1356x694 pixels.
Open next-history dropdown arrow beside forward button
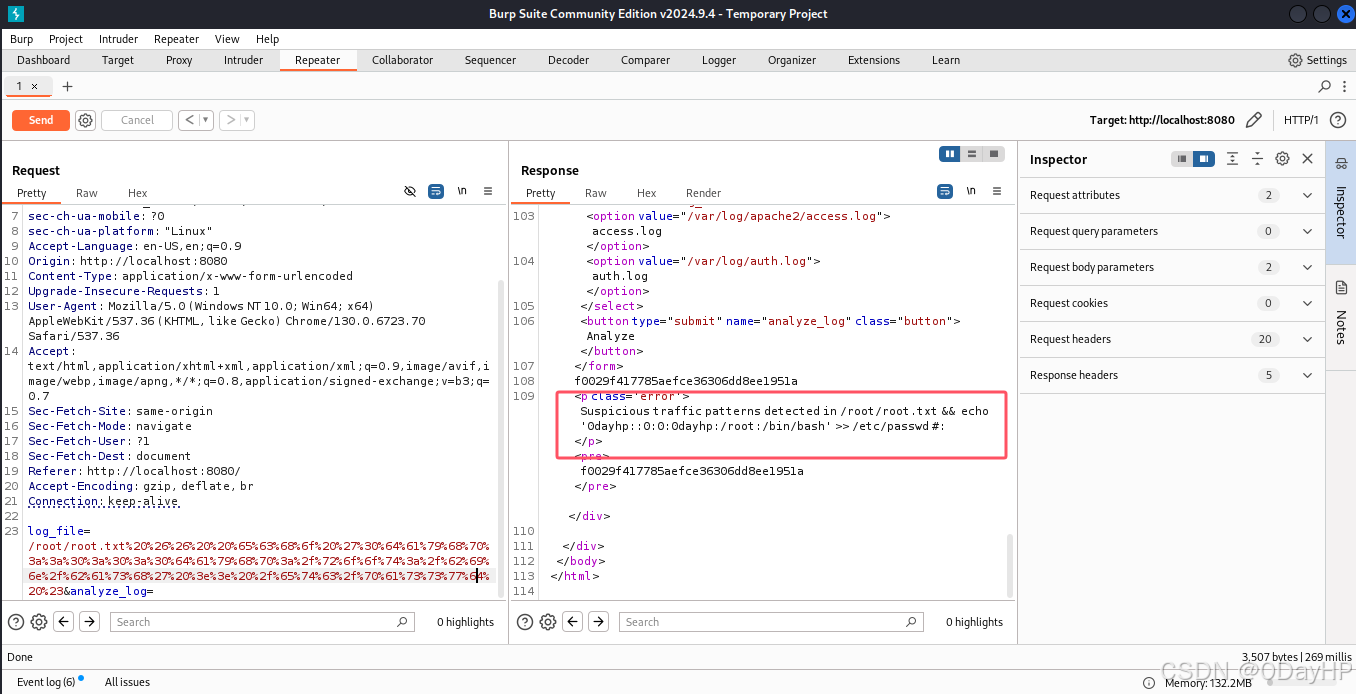[x=247, y=120]
